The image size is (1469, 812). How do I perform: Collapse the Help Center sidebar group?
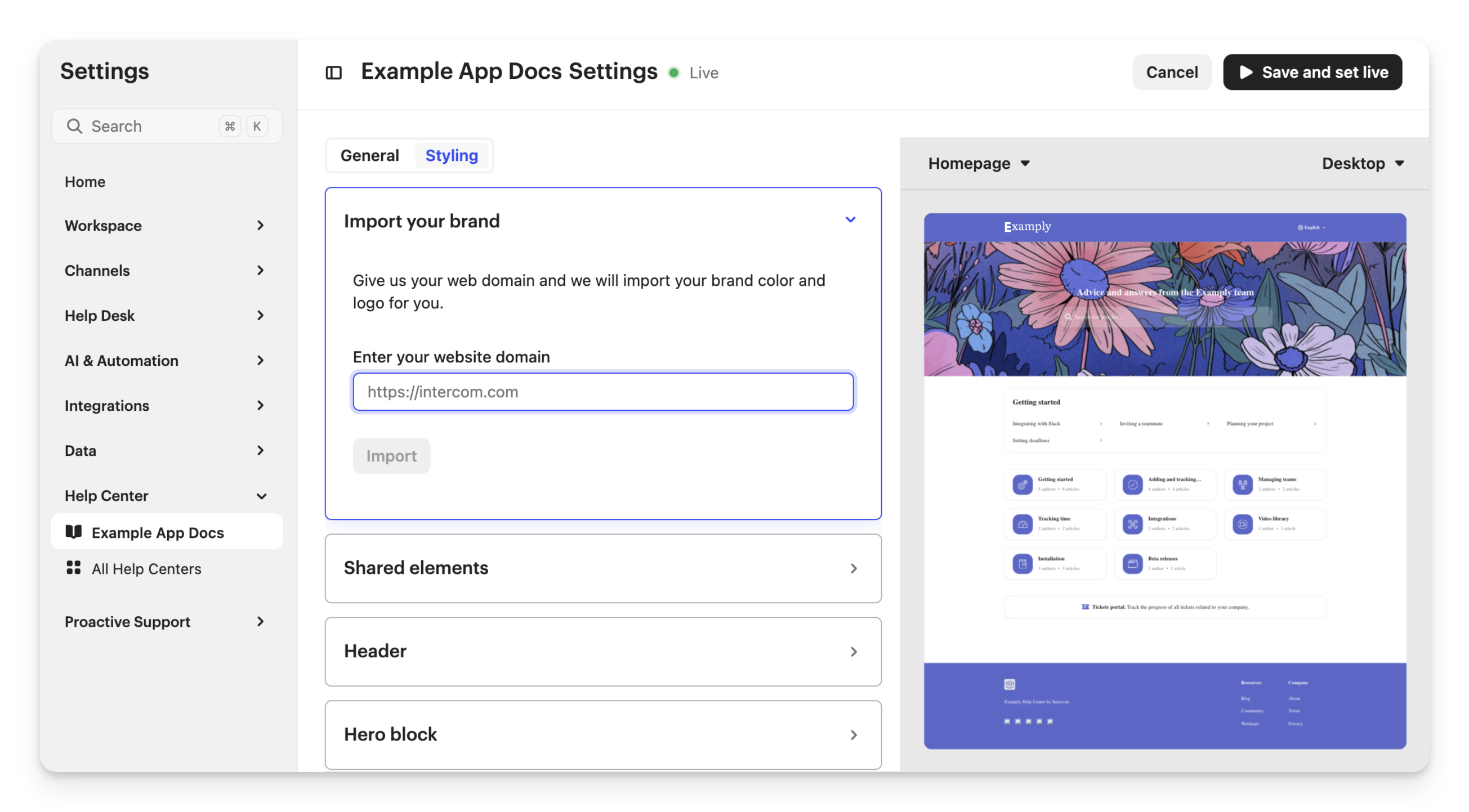pos(261,496)
